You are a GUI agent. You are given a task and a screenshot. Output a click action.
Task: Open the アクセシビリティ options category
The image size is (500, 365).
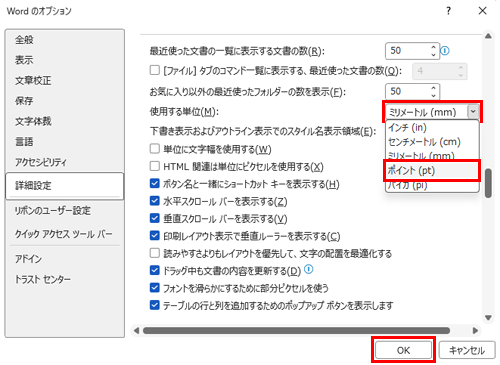click(x=65, y=162)
